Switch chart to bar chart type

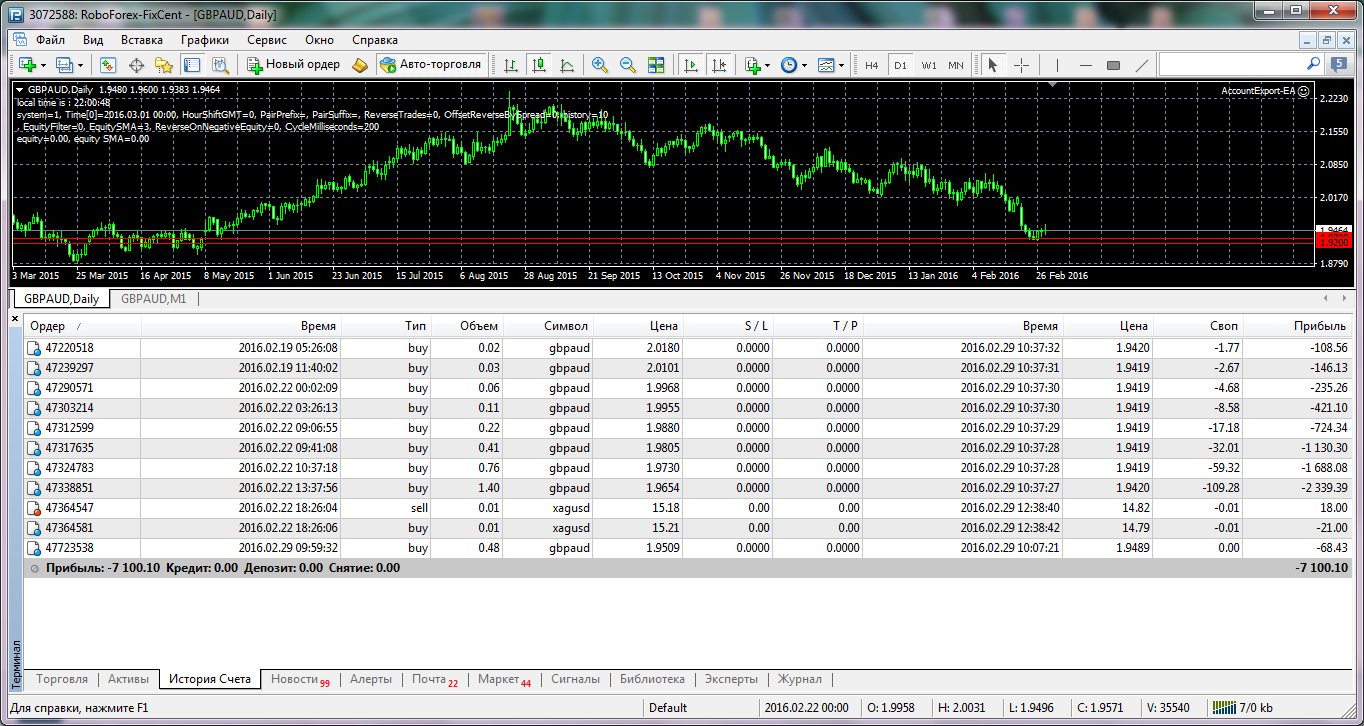click(511, 64)
